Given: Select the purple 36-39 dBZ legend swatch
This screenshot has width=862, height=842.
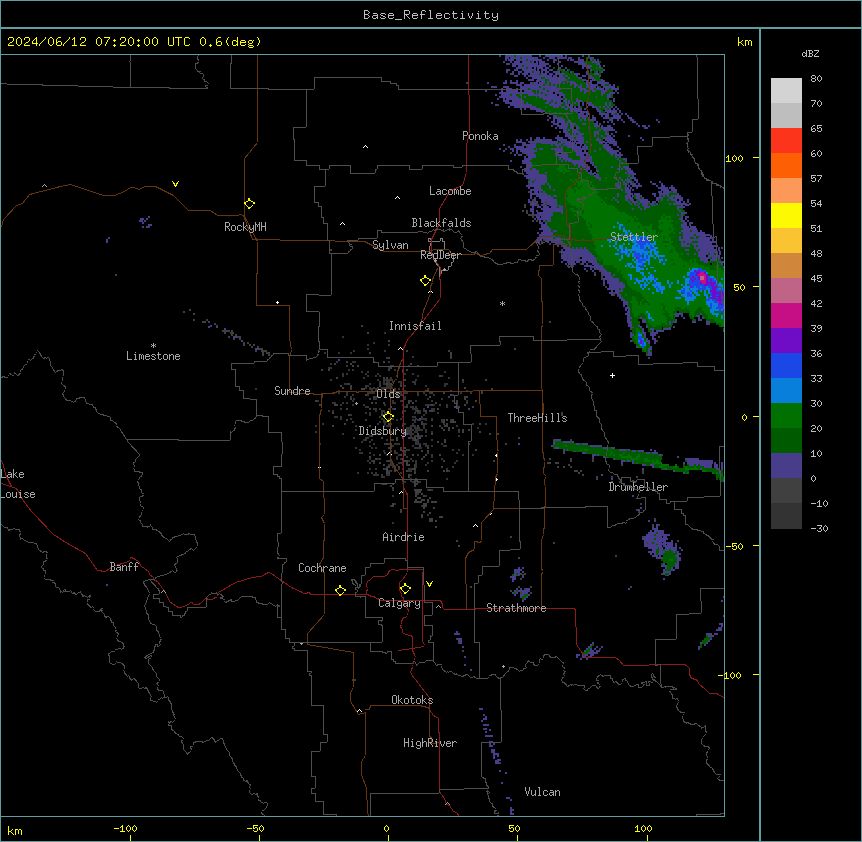Looking at the screenshot, I should point(786,340).
